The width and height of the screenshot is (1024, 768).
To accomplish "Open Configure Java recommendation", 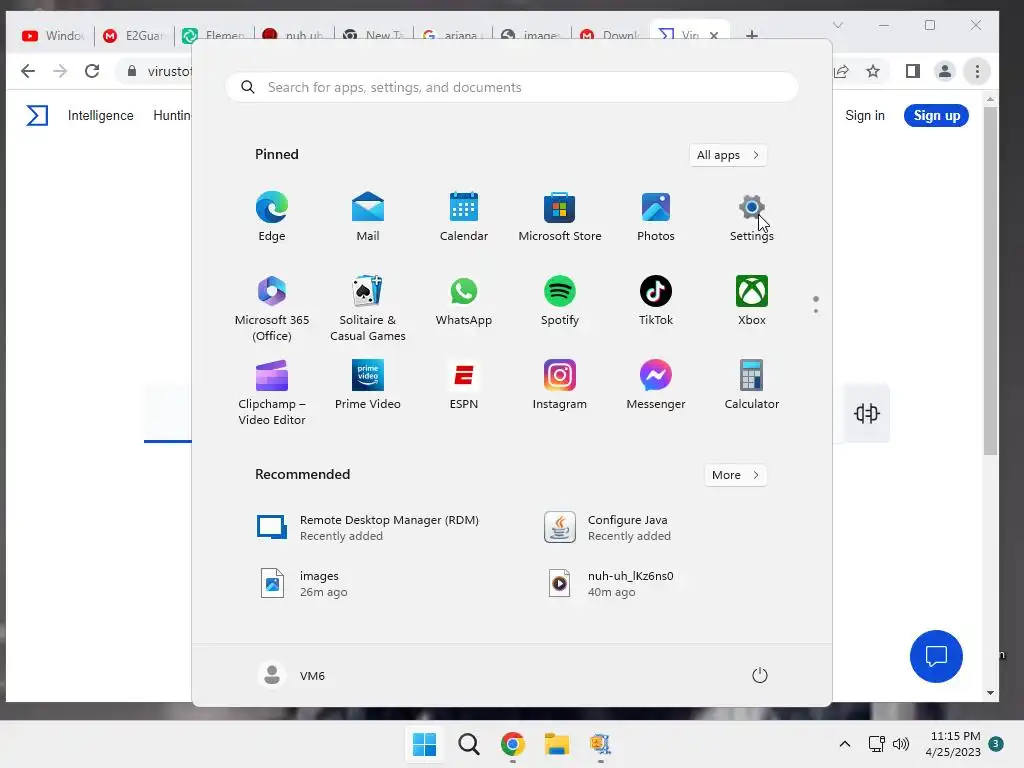I will [x=607, y=528].
